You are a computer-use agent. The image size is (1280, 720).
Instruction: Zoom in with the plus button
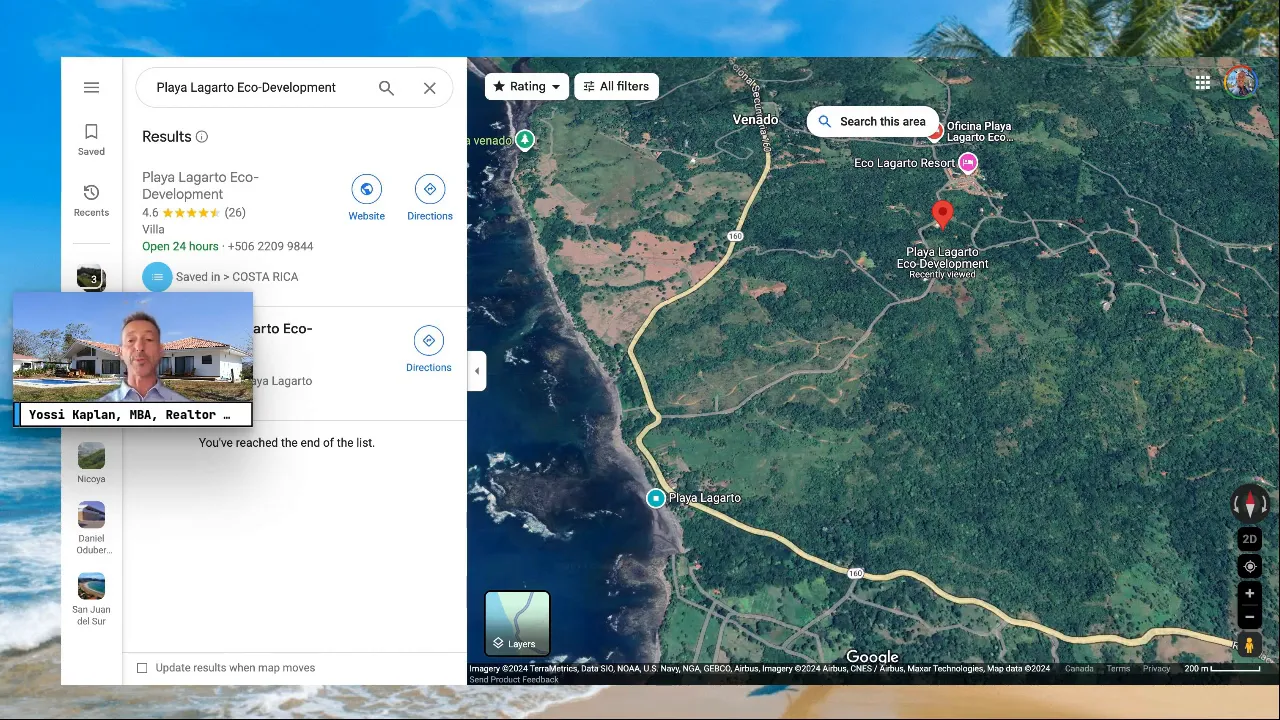(x=1249, y=594)
